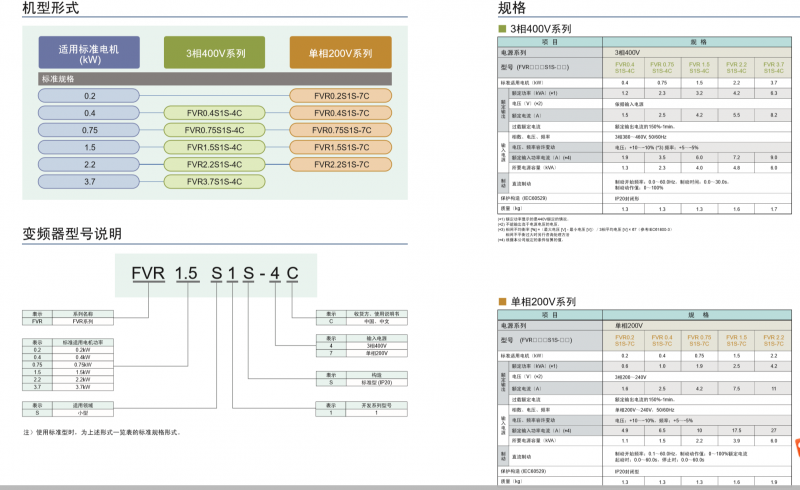
Task: Click the 注）使用标准型时 footnote line
Action: pos(102,432)
